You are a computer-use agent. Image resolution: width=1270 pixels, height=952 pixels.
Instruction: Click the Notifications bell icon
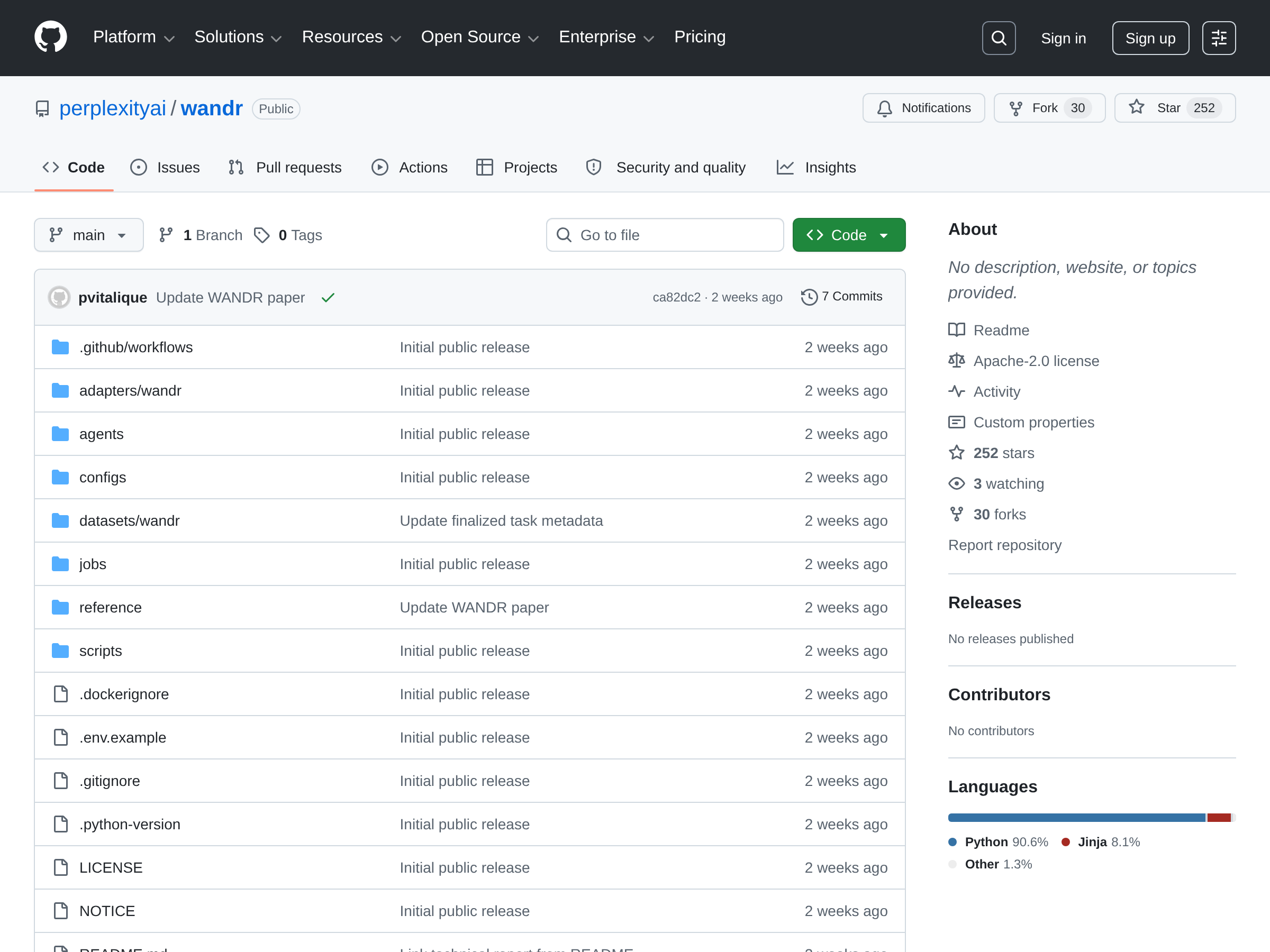[885, 108]
